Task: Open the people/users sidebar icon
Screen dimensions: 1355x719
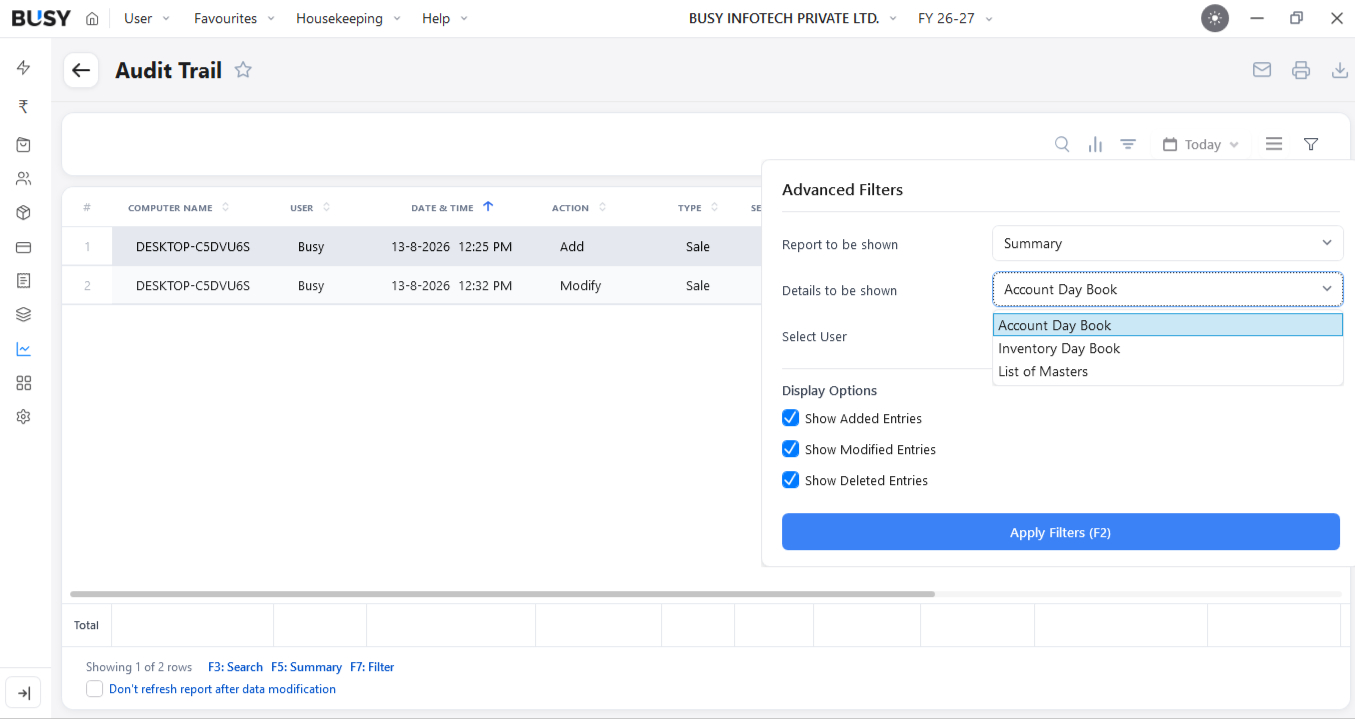Action: click(24, 179)
